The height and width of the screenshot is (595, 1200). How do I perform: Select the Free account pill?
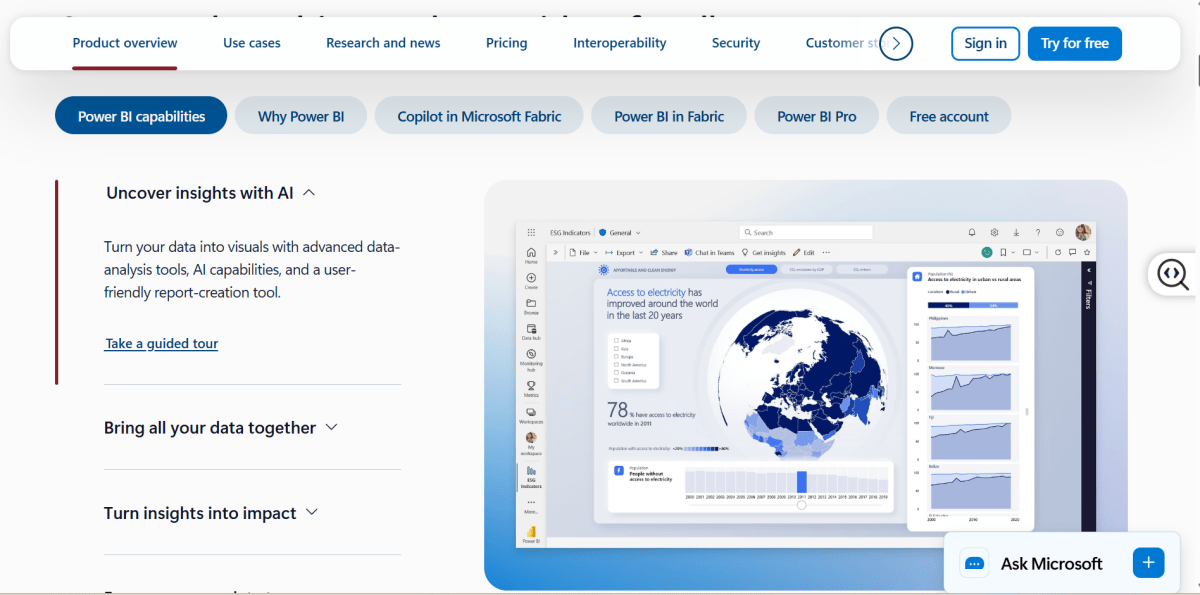pyautogui.click(x=949, y=116)
